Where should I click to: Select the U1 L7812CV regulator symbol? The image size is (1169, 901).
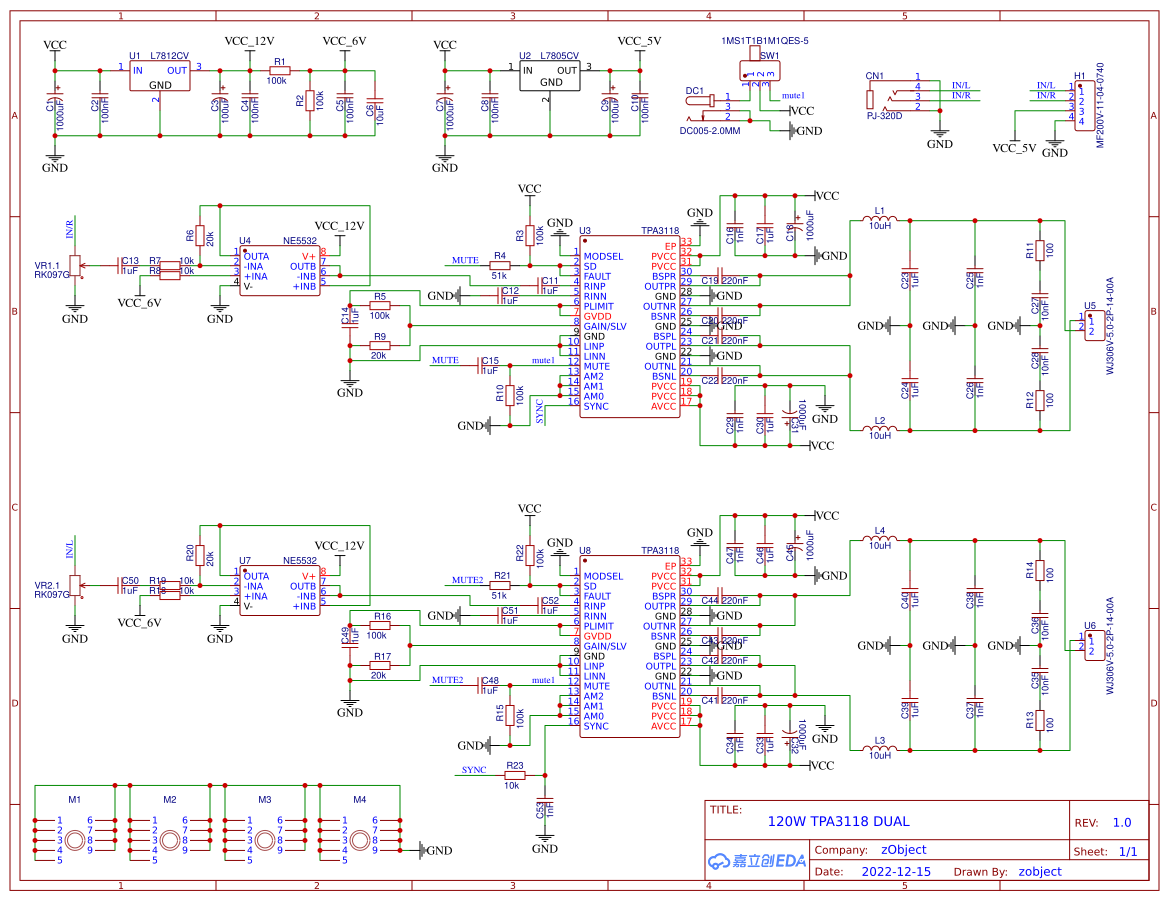[x=158, y=76]
